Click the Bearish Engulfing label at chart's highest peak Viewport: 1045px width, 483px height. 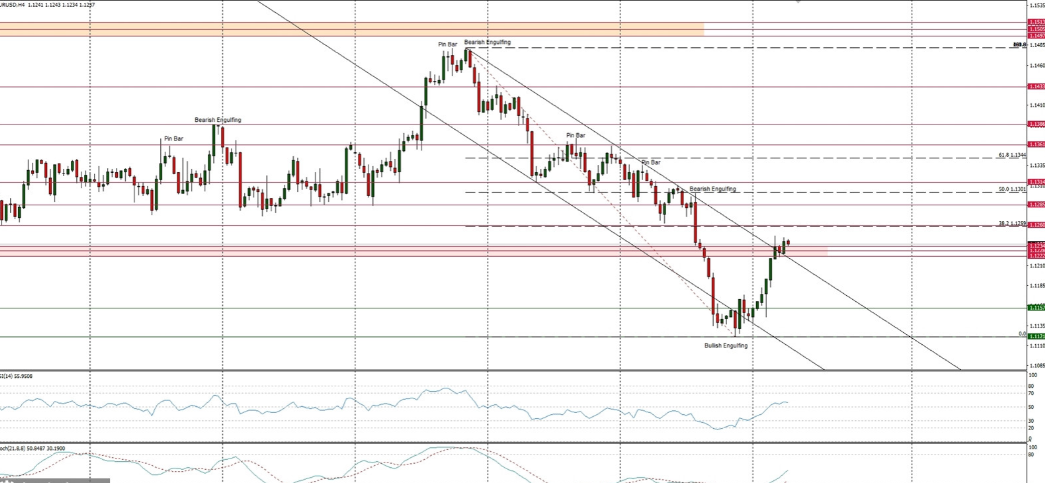tap(487, 42)
